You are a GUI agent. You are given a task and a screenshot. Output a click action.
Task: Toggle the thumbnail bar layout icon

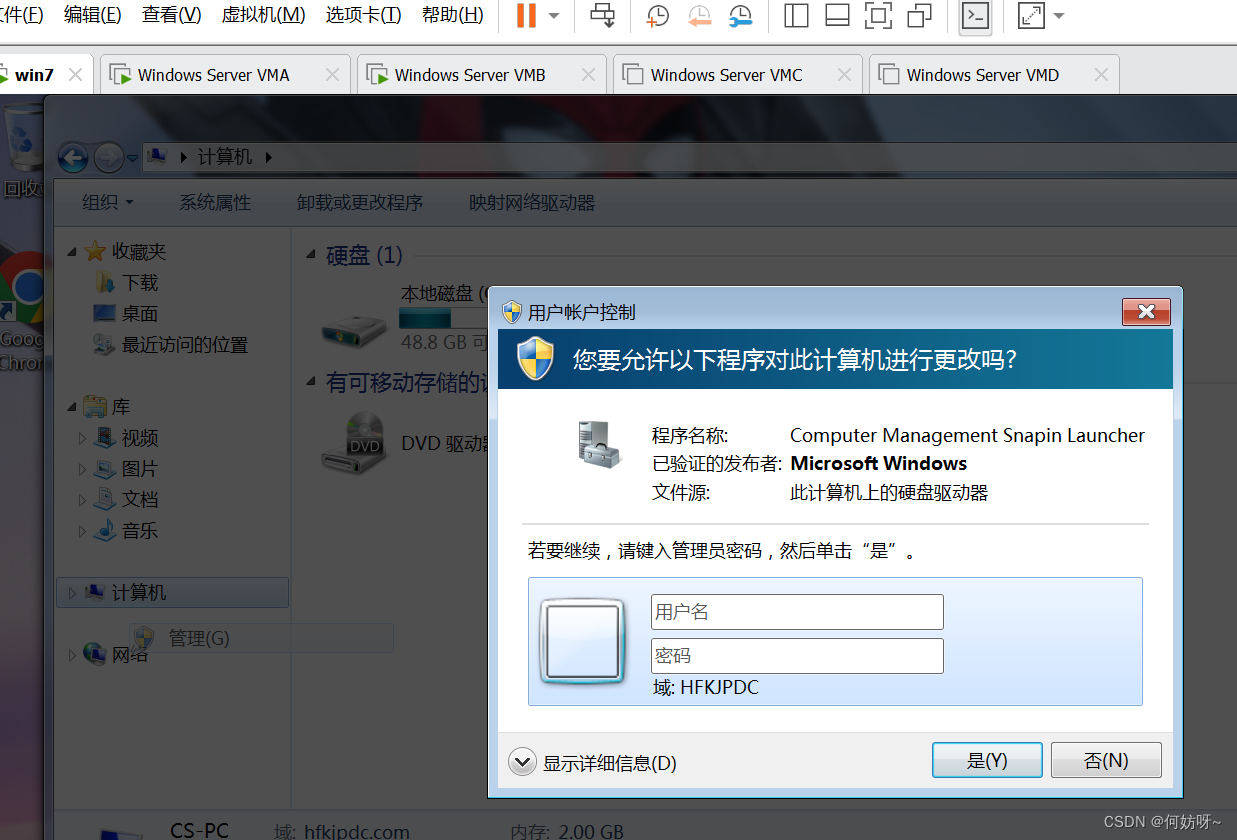837,16
